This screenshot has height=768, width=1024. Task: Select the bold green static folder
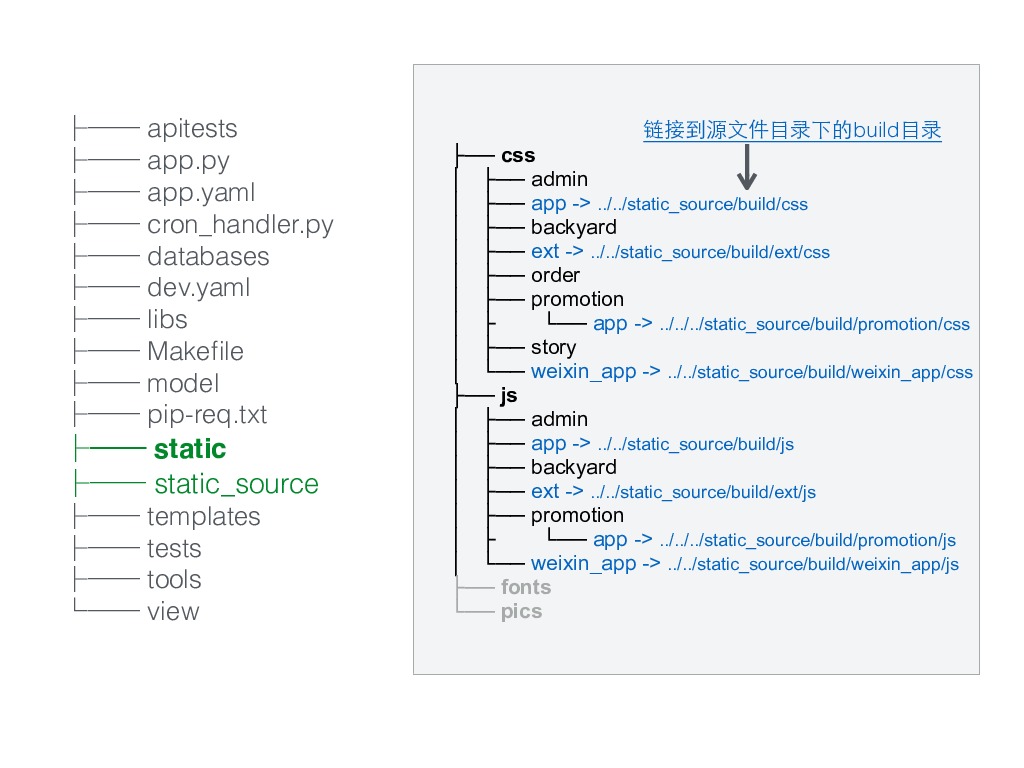[190, 449]
